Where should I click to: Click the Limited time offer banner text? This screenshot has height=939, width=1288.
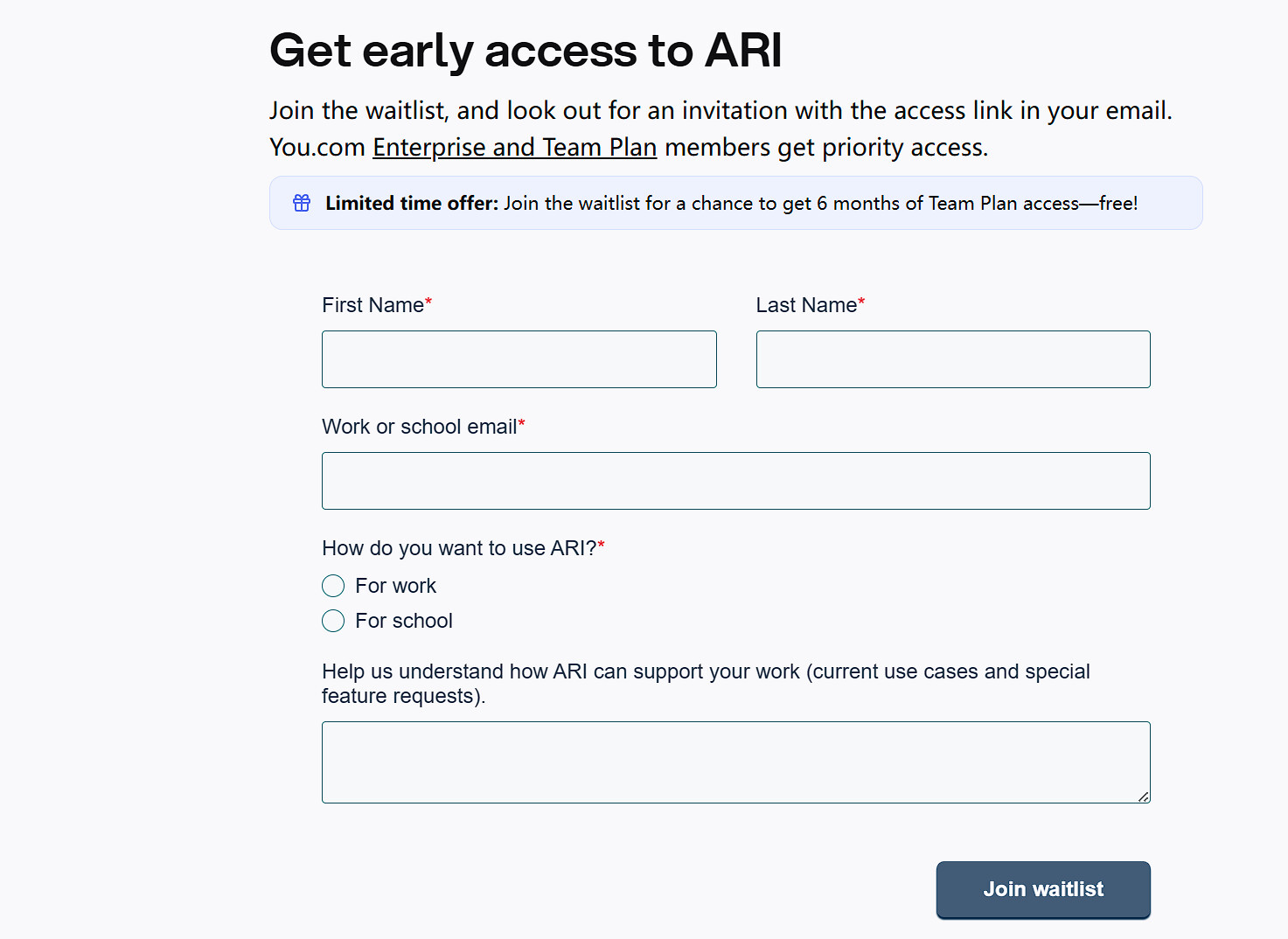click(731, 203)
